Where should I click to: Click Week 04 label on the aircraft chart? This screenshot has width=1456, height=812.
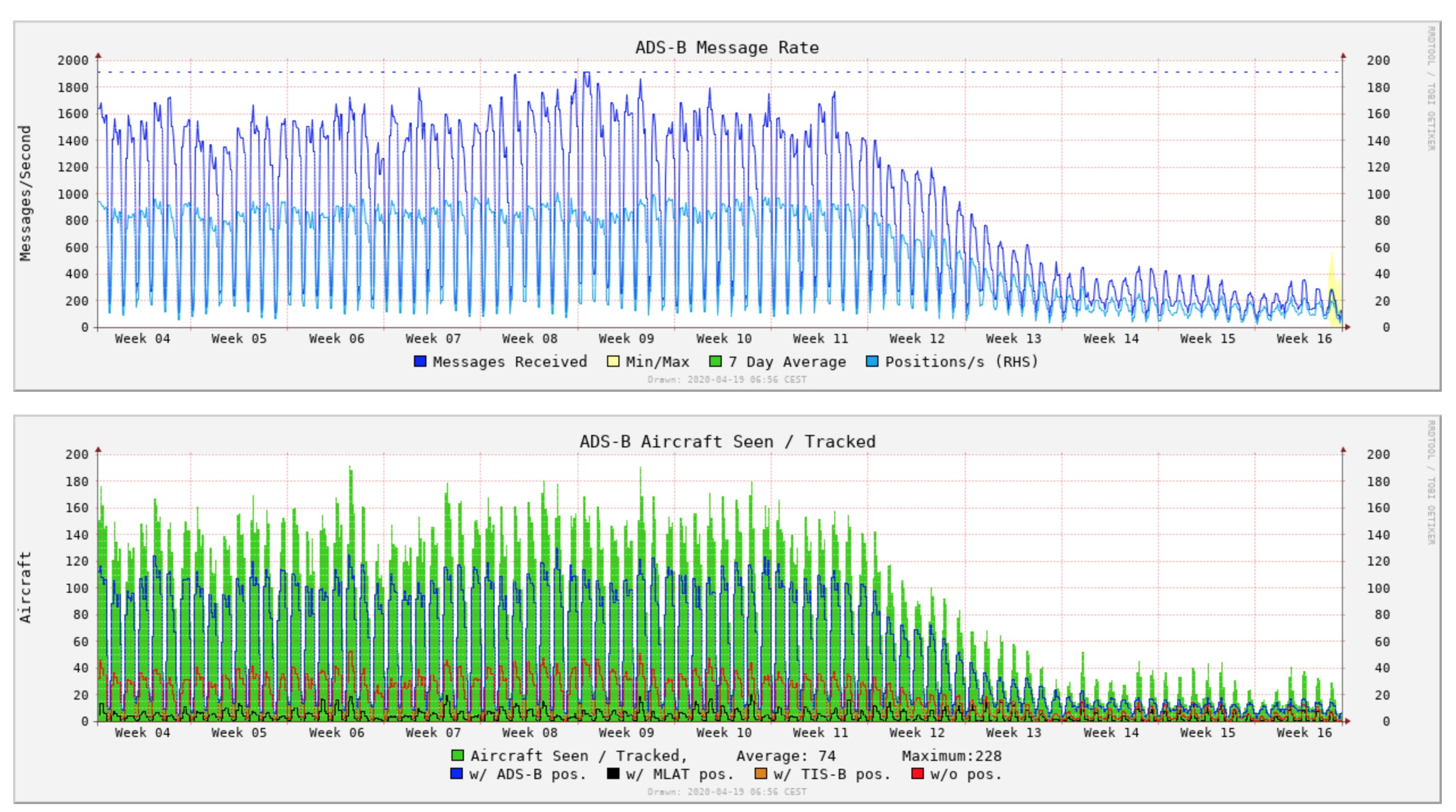[142, 733]
